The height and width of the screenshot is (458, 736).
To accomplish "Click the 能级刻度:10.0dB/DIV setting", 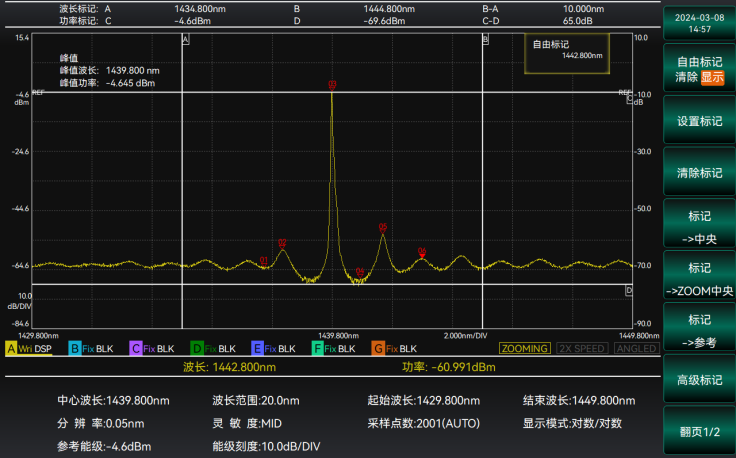I will pyautogui.click(x=267, y=447).
